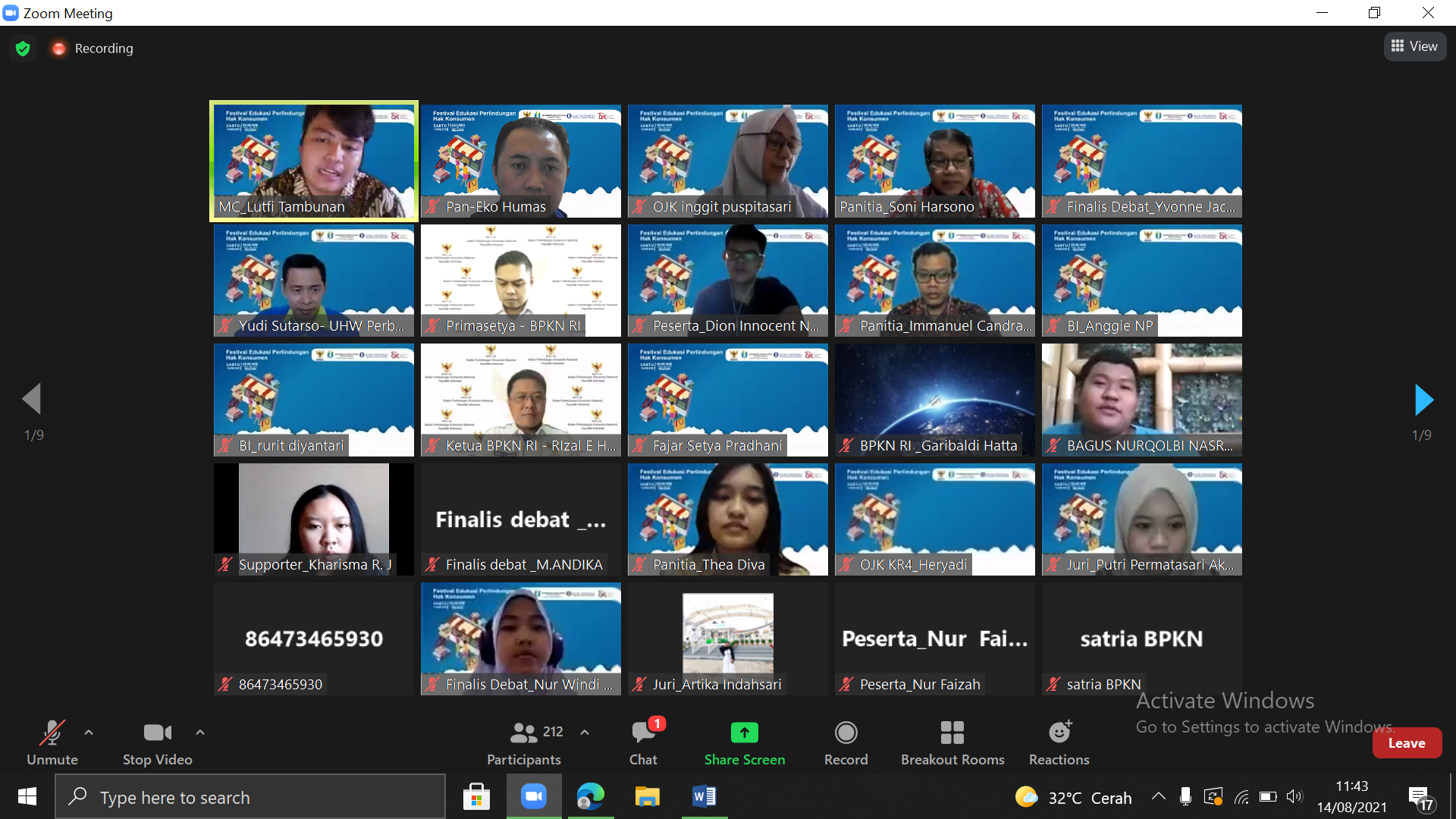1456x819 pixels.
Task: Start recording with Record button
Action: point(846,743)
